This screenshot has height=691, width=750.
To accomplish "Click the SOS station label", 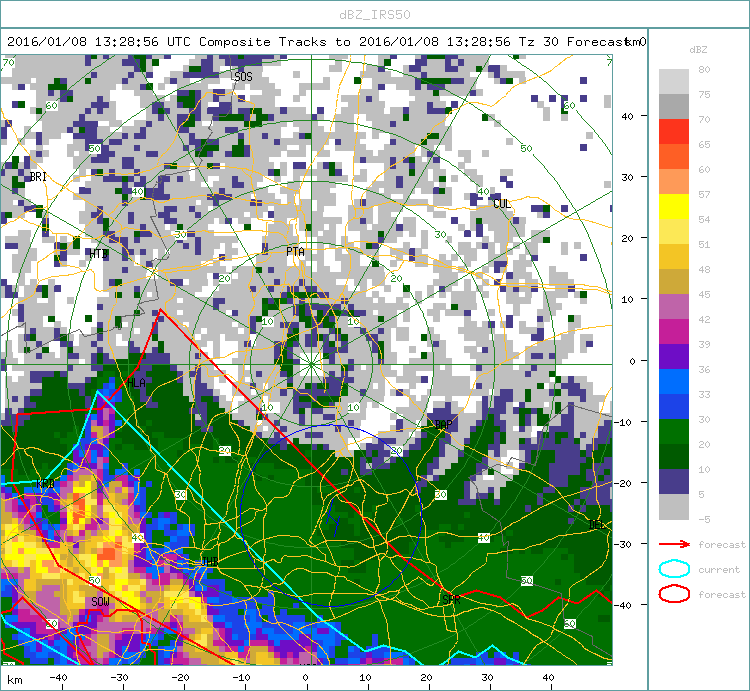I will click(x=243, y=77).
